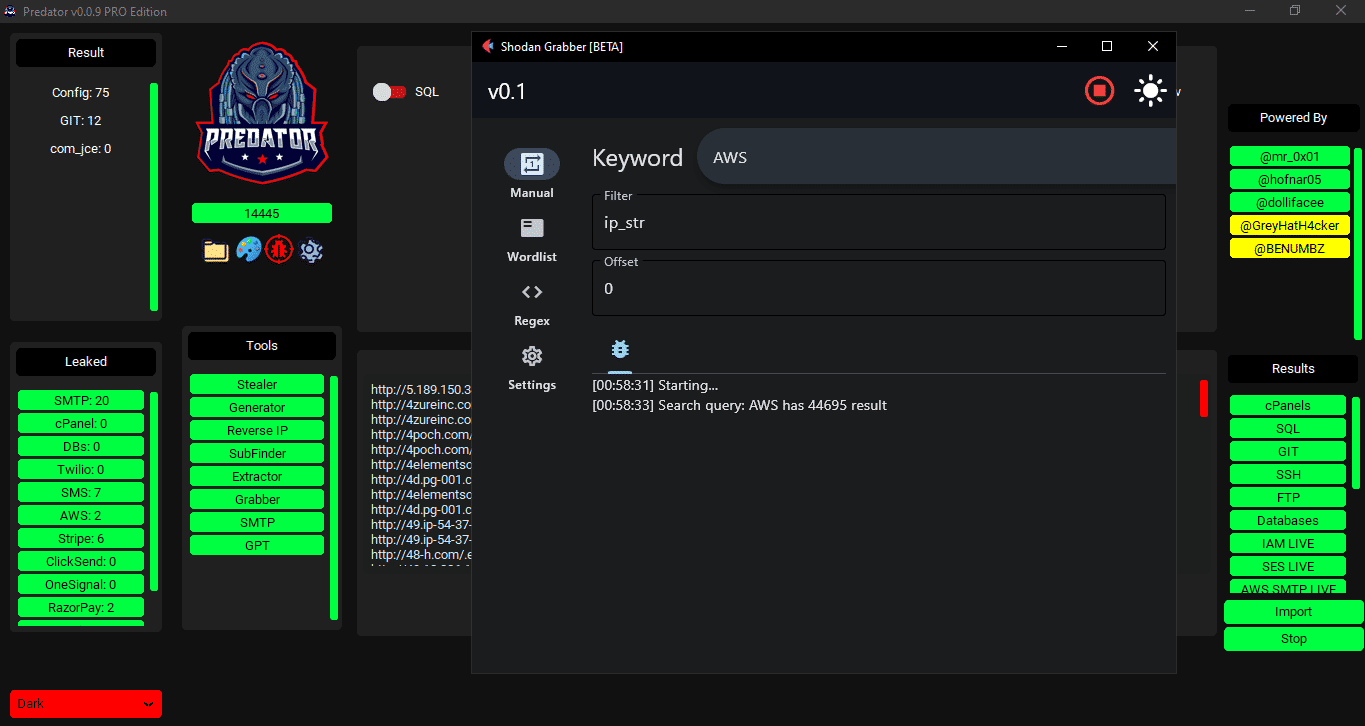The image size is (1365, 726).
Task: Toggle the SQL switch
Action: (x=388, y=92)
